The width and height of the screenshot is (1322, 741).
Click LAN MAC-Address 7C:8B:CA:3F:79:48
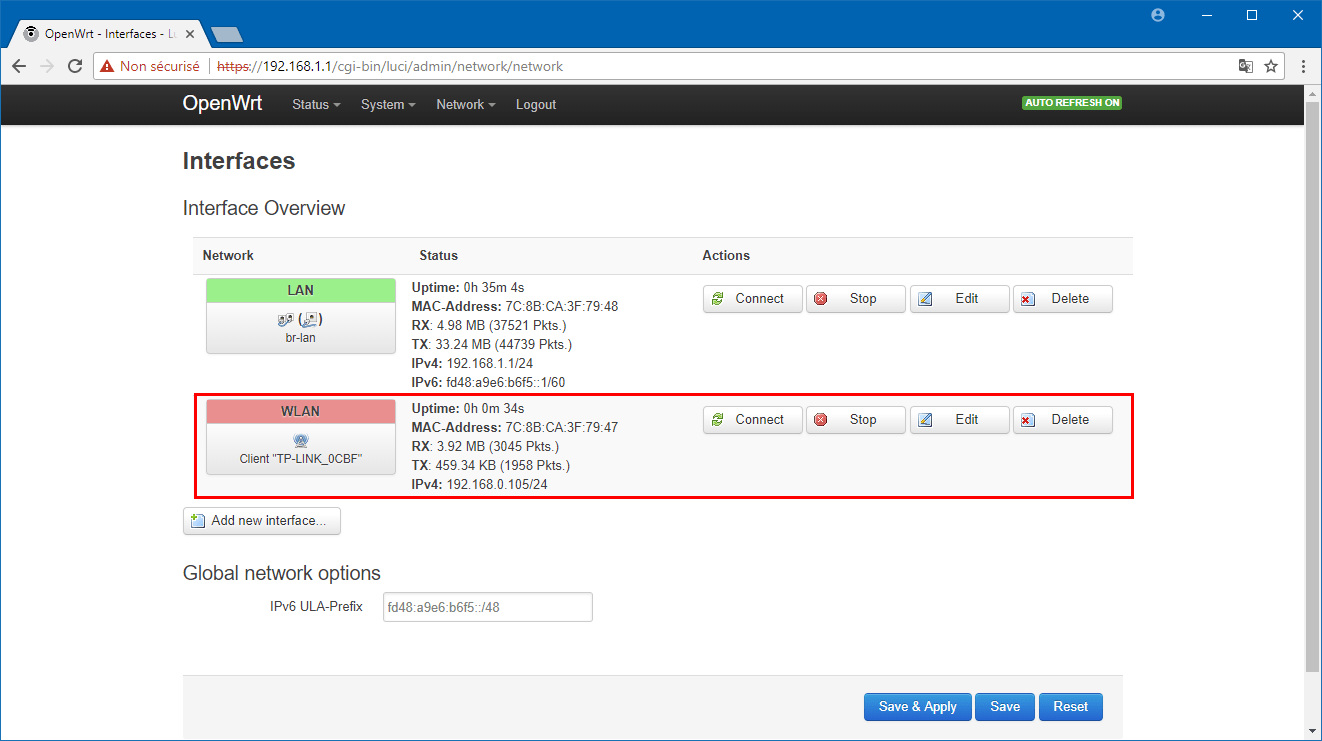(x=515, y=307)
